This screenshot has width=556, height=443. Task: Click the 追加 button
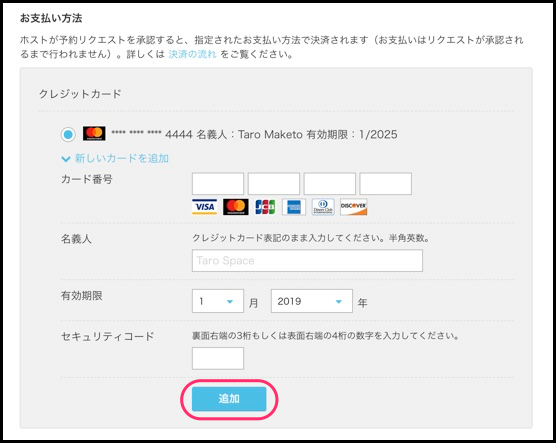[x=229, y=399]
